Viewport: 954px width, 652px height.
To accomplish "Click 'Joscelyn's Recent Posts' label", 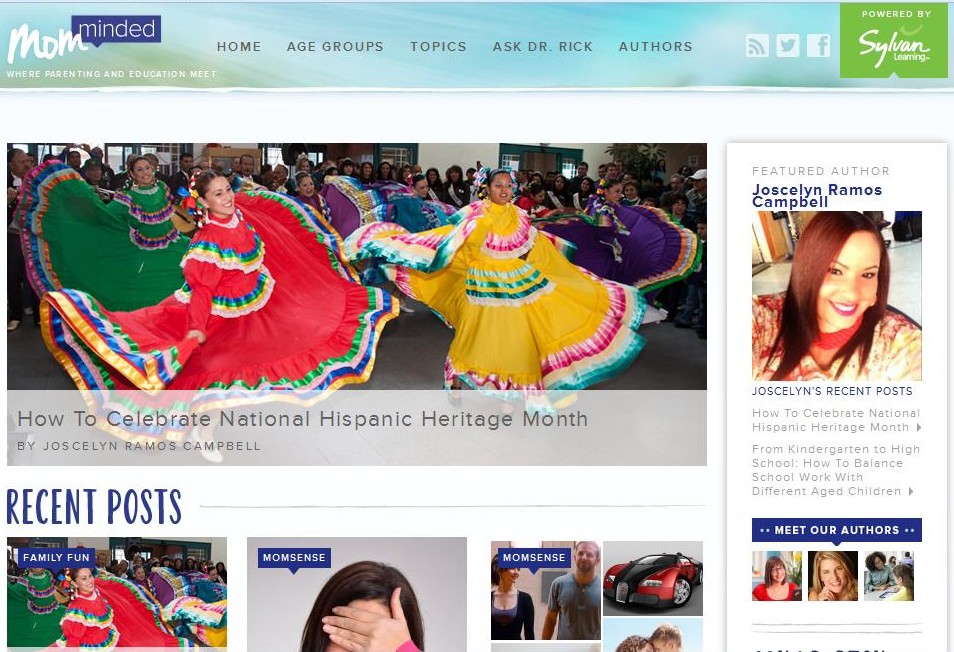I will 832,391.
